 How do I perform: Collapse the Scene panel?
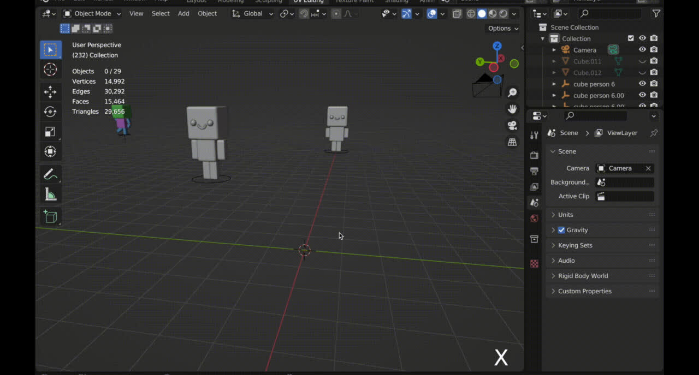[602, 152]
